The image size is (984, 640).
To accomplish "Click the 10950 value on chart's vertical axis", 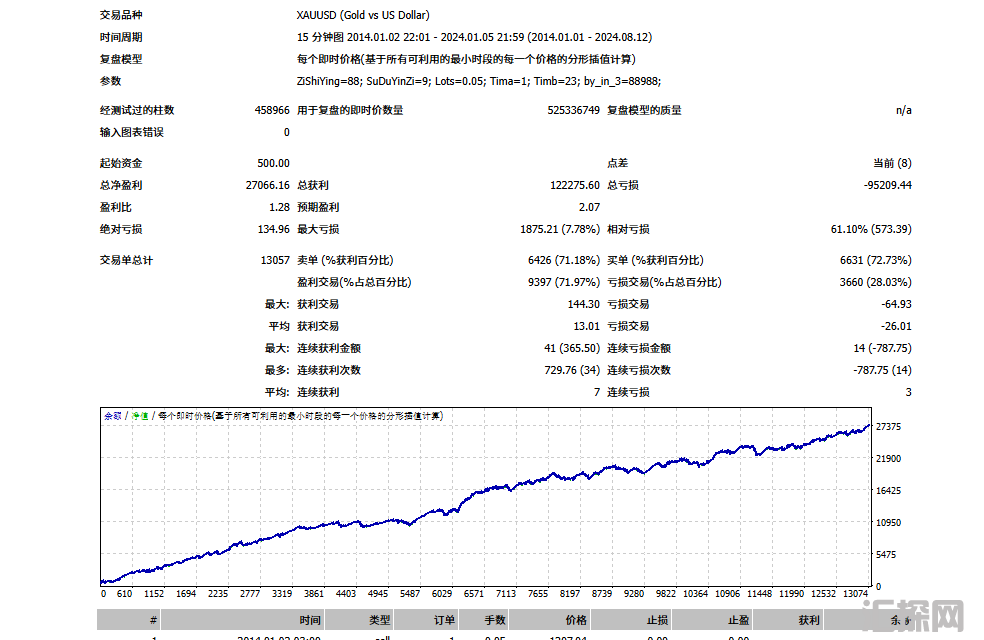I will click(x=888, y=523).
